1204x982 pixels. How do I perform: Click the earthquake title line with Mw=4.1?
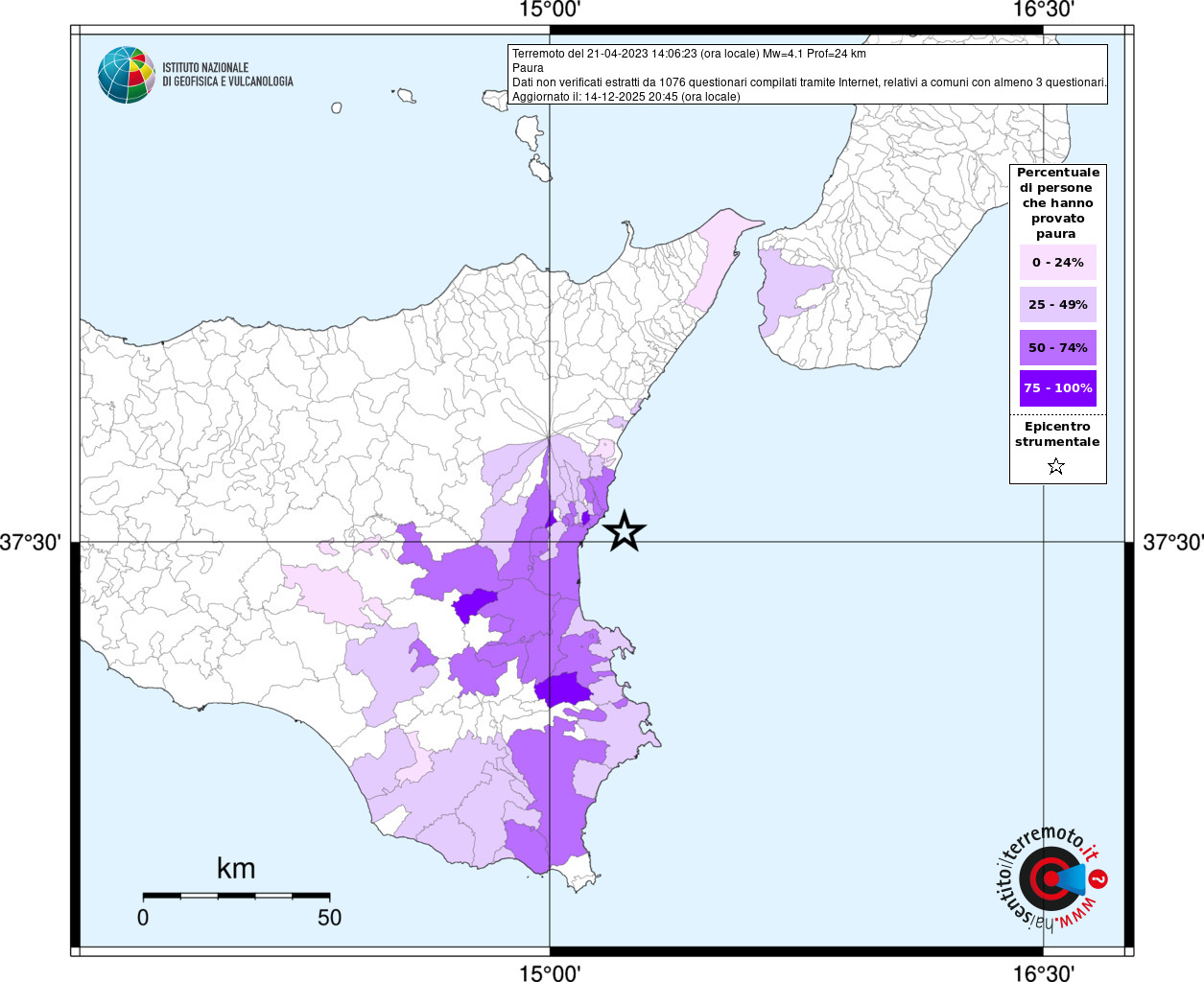(x=689, y=54)
